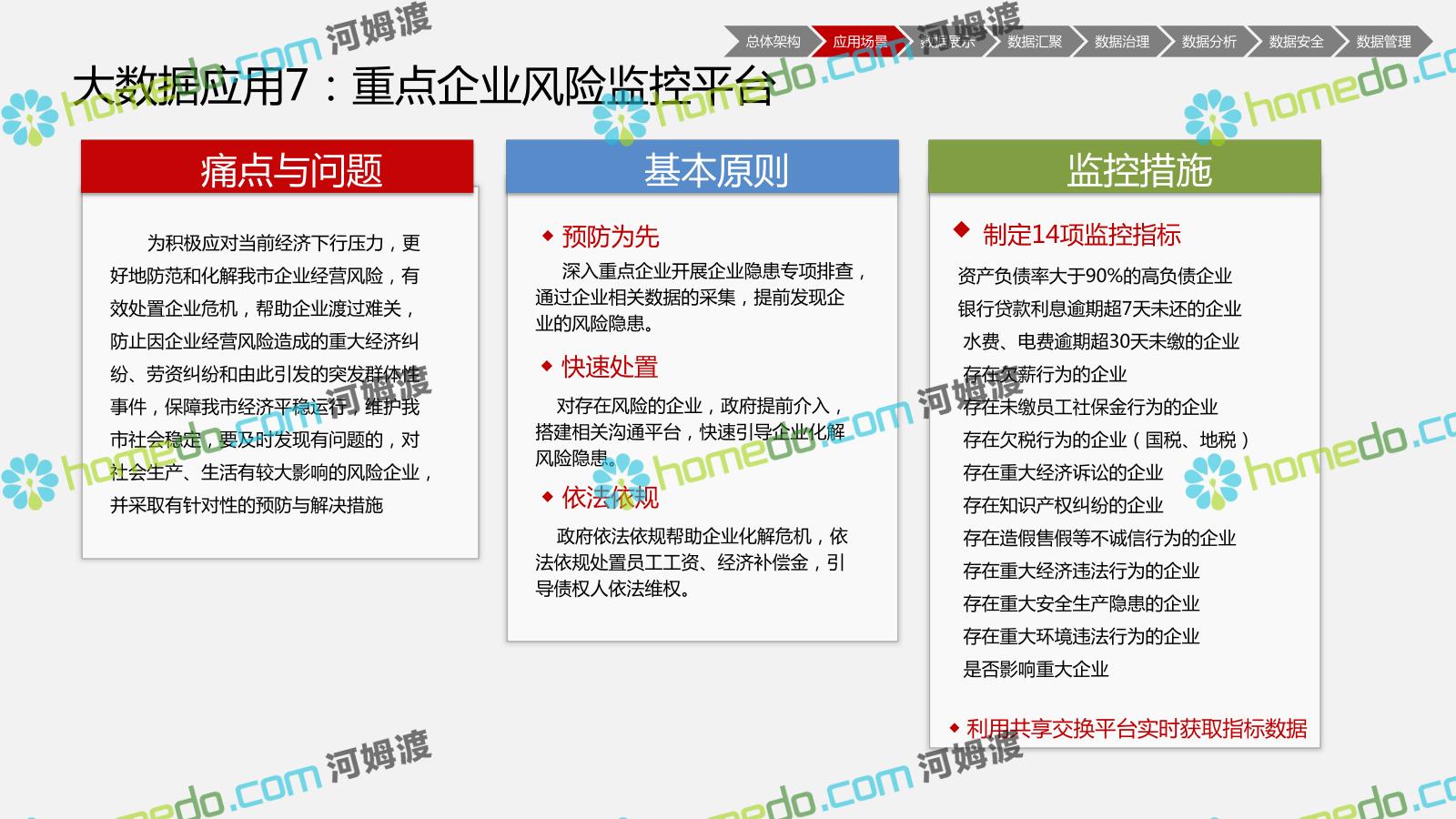Click the red diamond beside 预防为先
This screenshot has height=819, width=1456.
547,237
